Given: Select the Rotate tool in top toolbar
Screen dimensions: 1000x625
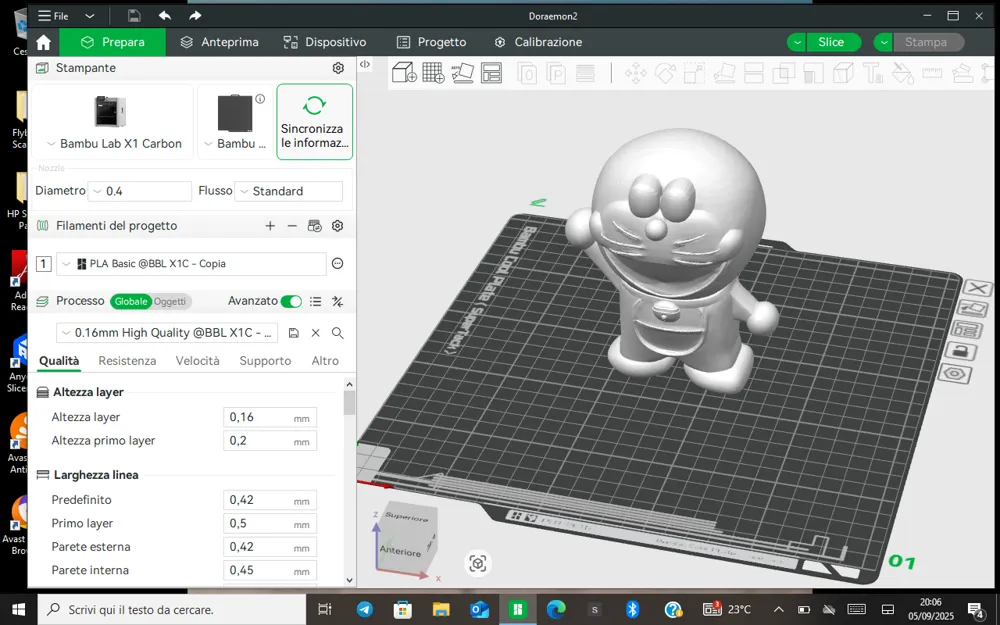Looking at the screenshot, I should pos(665,73).
